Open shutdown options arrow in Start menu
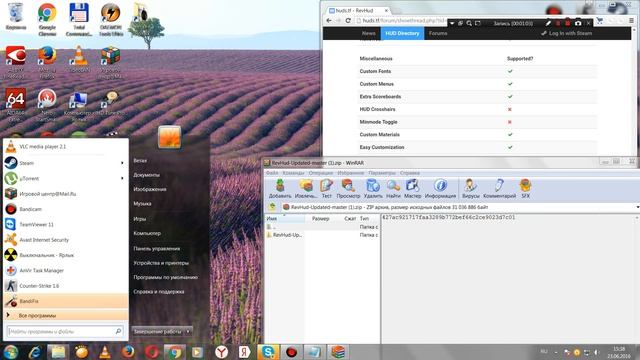640x360 pixels. tap(188, 331)
